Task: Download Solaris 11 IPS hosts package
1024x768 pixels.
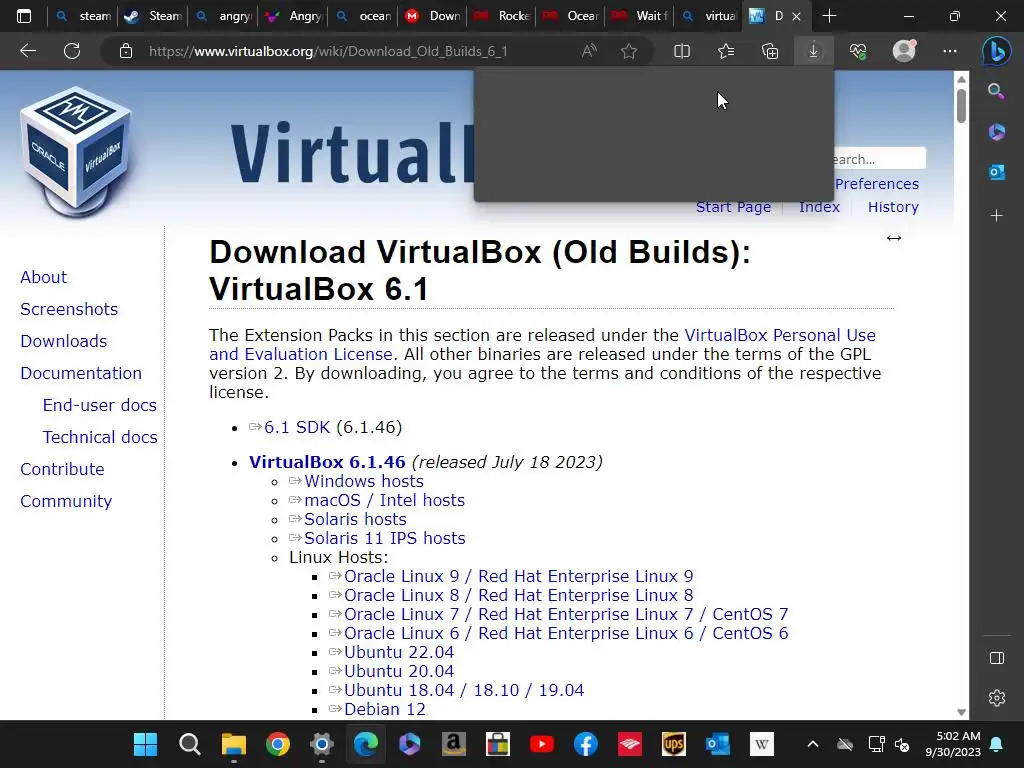Action: coord(385,538)
